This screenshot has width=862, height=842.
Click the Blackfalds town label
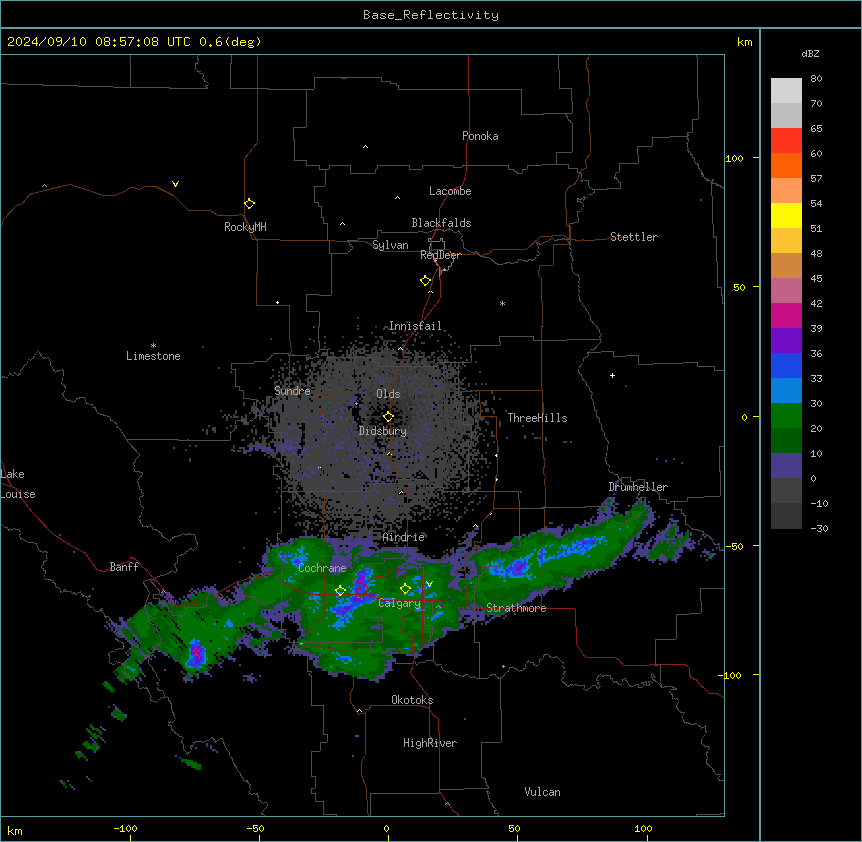[441, 223]
